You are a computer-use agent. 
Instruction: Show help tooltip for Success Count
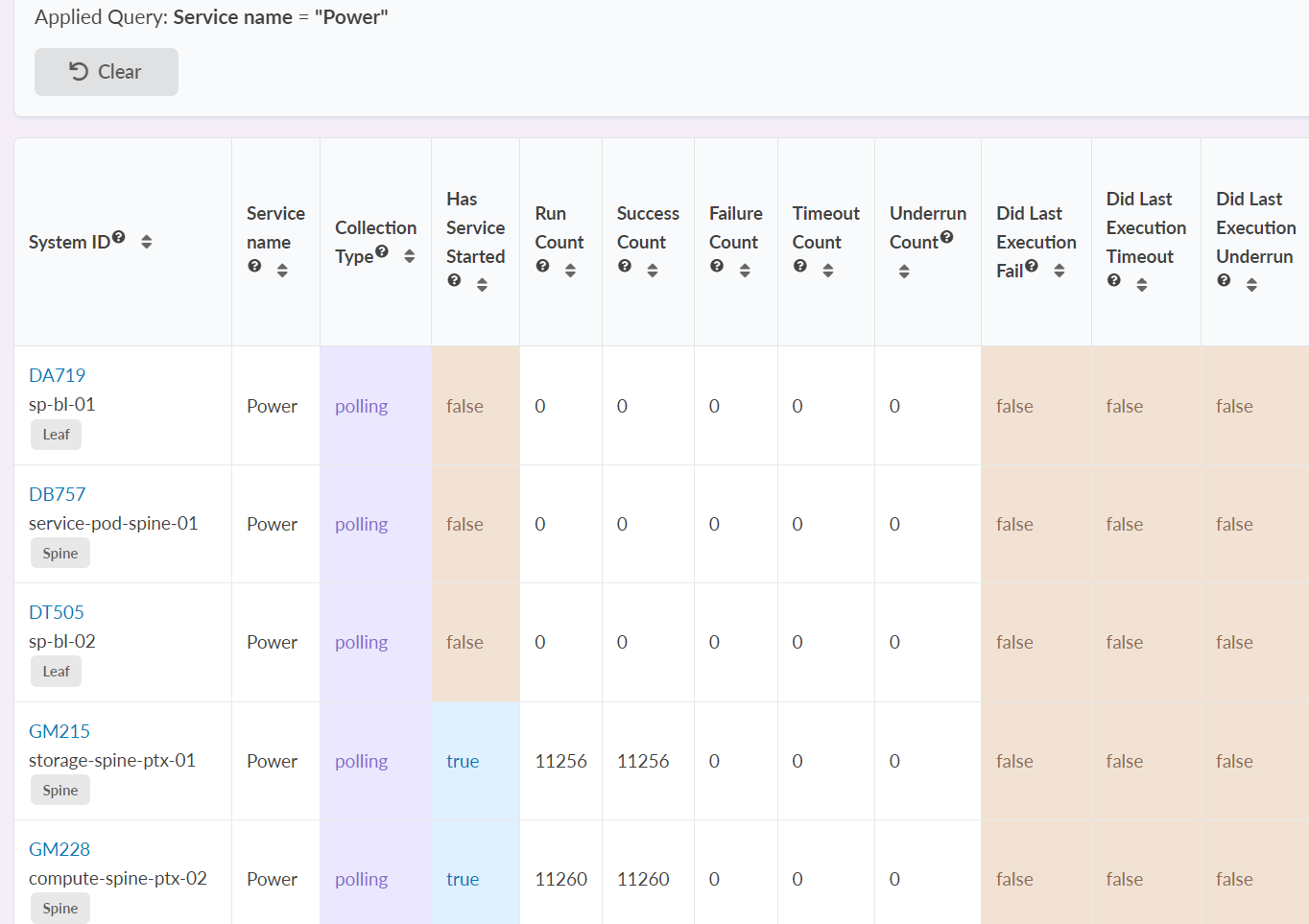point(625,266)
